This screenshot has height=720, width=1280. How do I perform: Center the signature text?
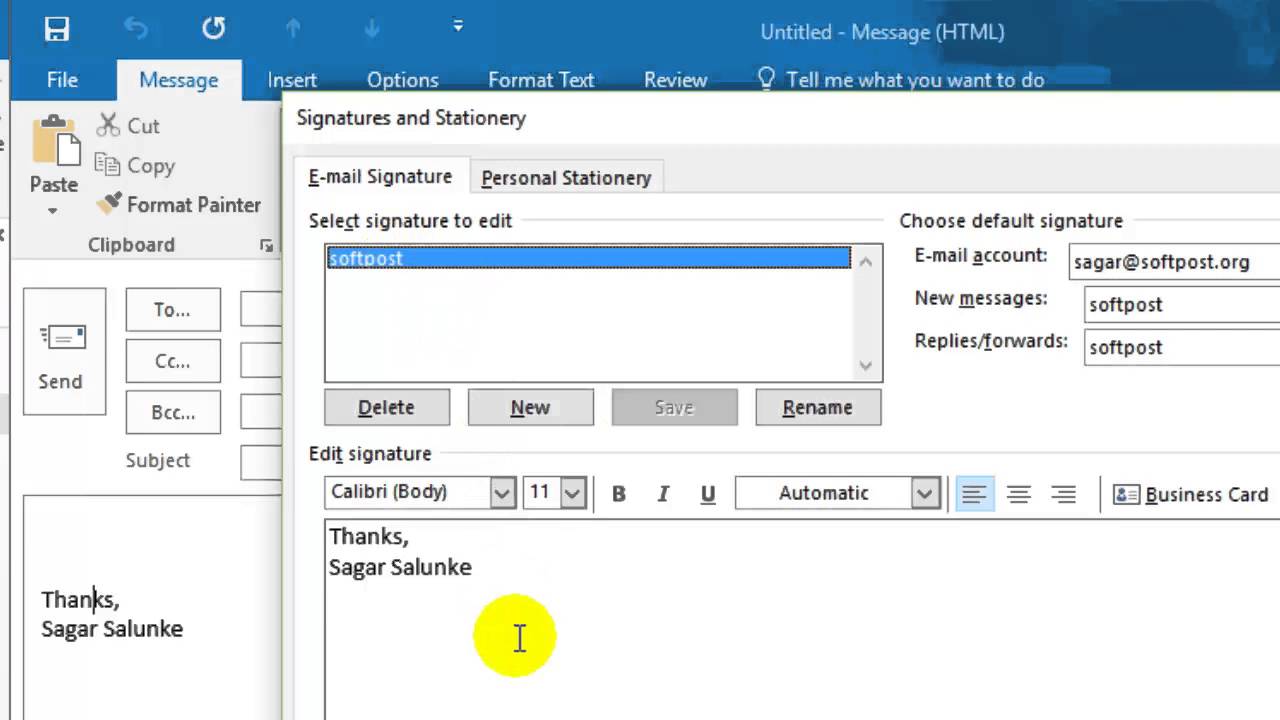1019,493
